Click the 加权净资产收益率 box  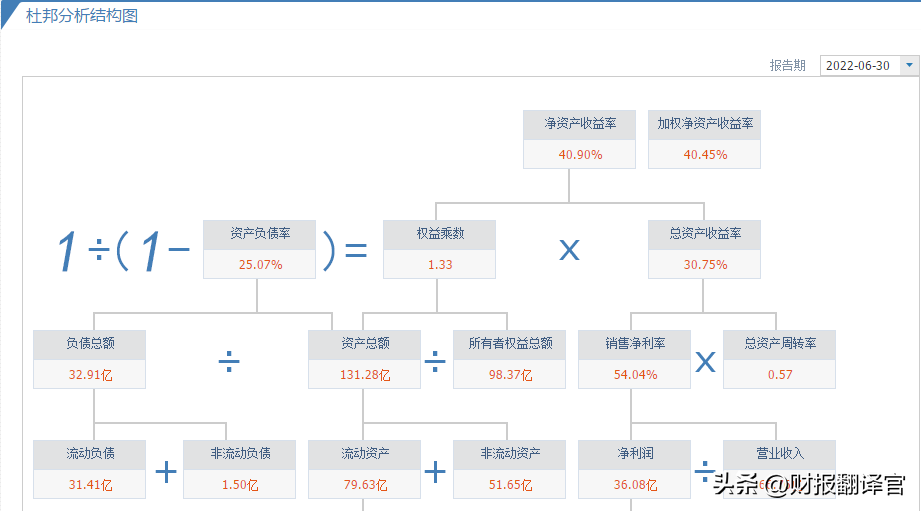click(704, 139)
